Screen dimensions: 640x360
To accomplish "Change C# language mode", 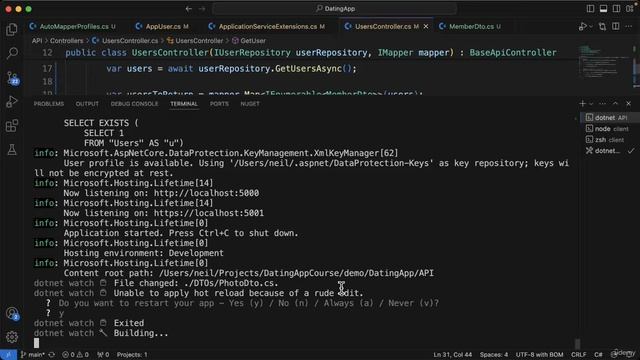I will (x=598, y=355).
